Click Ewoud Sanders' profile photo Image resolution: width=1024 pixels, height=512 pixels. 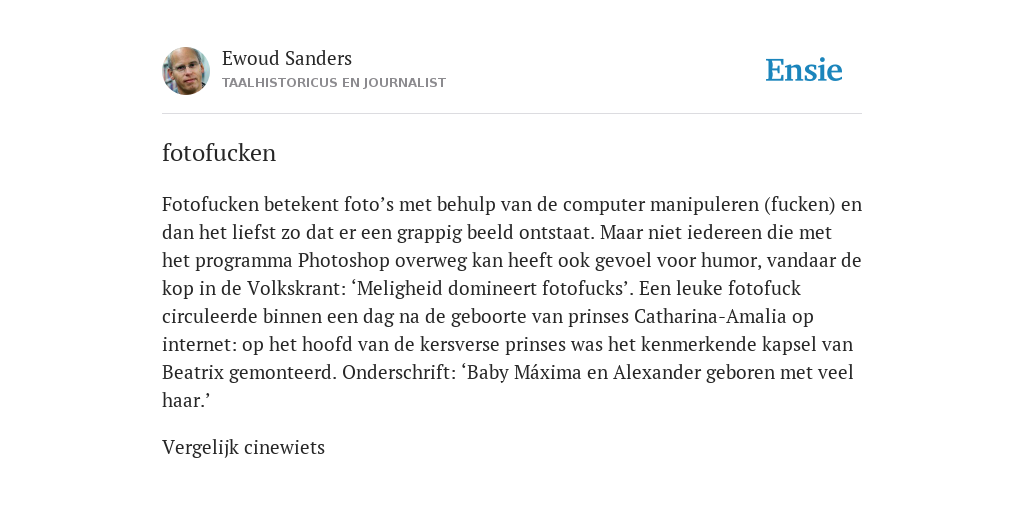186,71
